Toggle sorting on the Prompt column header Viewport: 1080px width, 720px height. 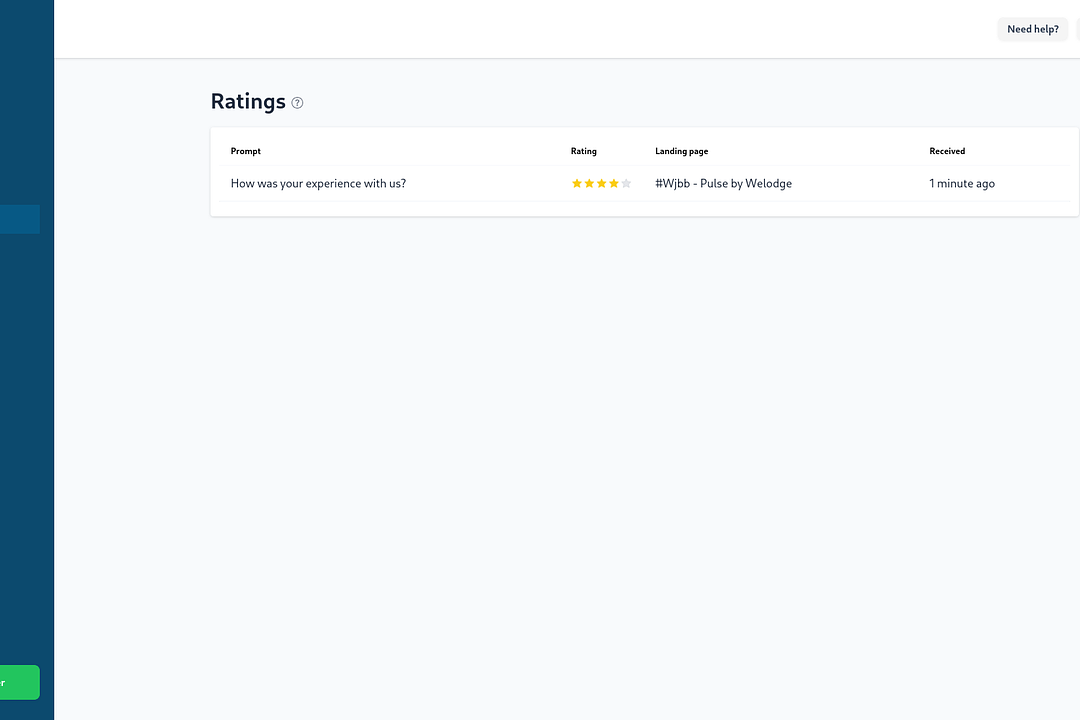[x=246, y=151]
